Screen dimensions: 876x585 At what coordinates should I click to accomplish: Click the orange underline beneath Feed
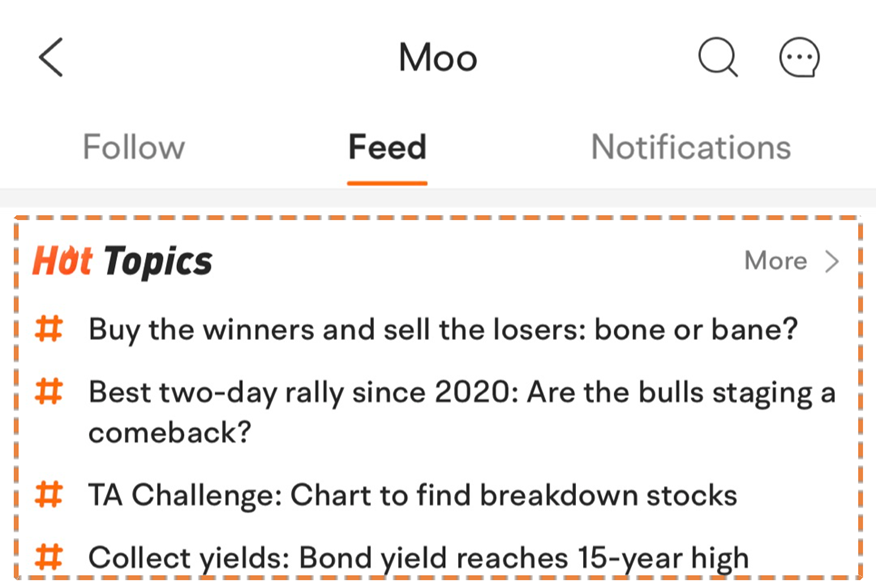tap(387, 183)
